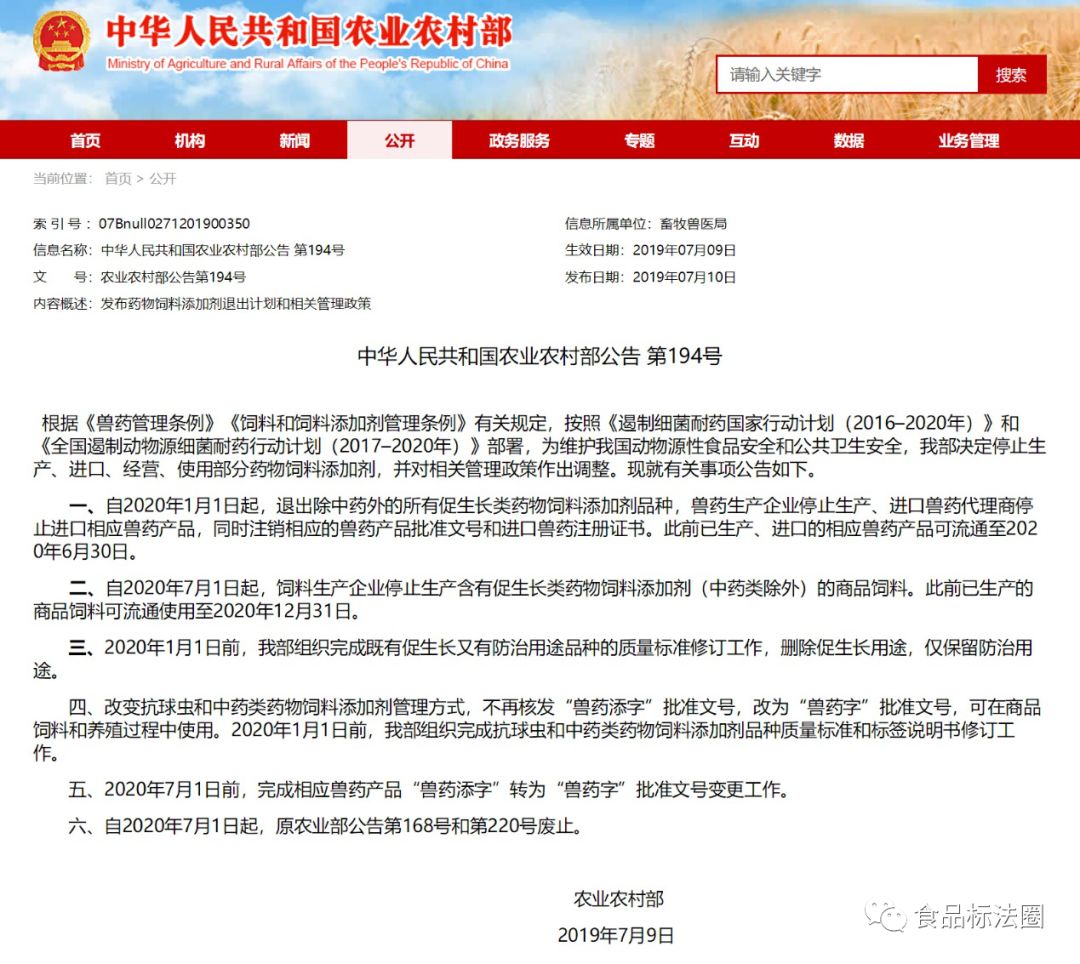Select the 信息所属单位 value 畜牧兽医局
The width and height of the screenshot is (1080, 964).
coord(693,223)
